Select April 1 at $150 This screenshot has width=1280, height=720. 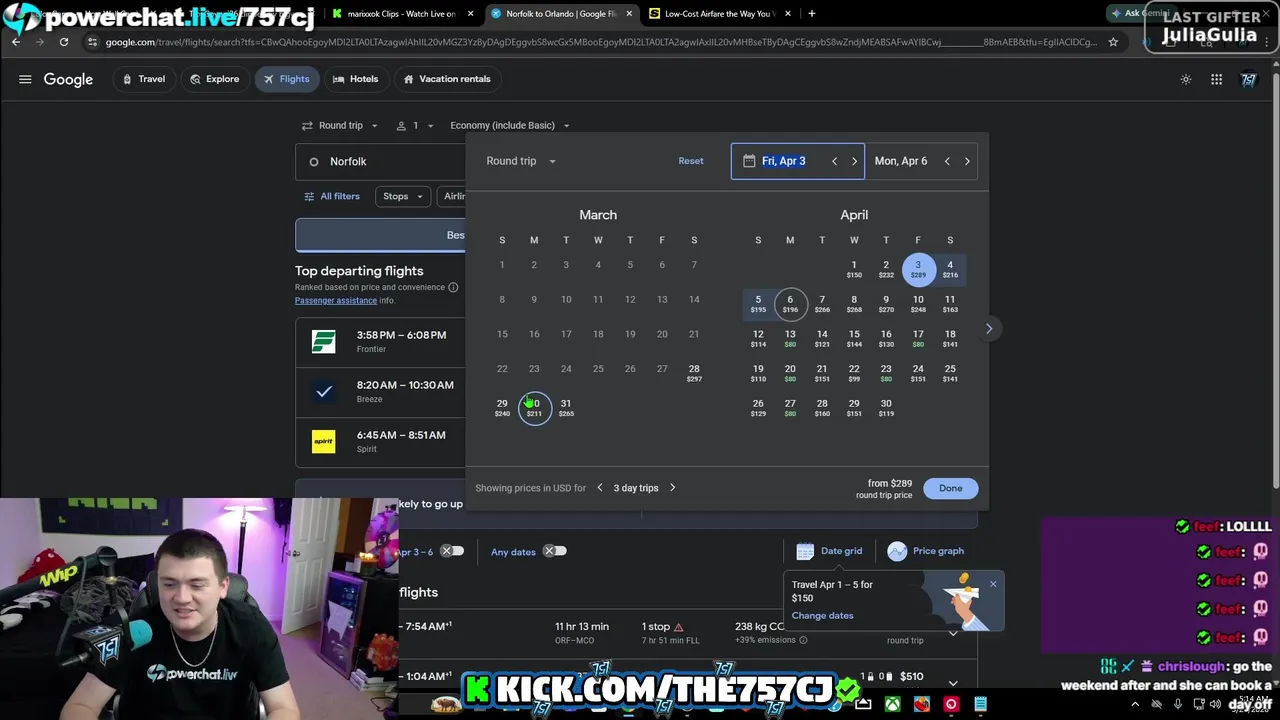pos(854,269)
